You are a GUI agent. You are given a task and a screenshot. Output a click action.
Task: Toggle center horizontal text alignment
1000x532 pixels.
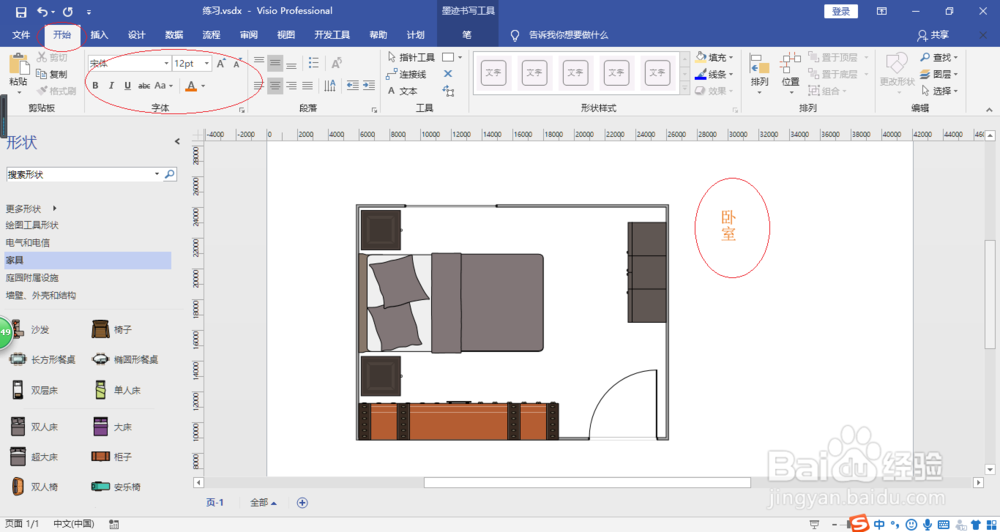(275, 85)
